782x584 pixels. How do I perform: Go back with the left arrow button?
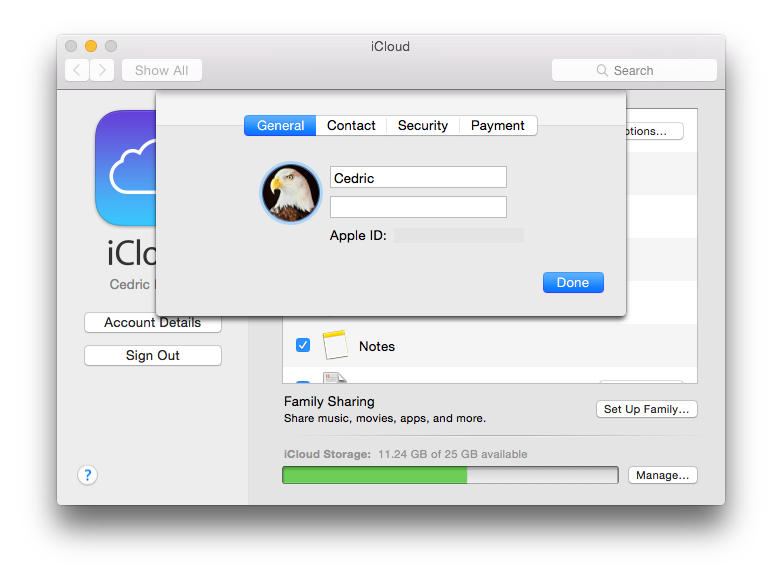(x=77, y=70)
